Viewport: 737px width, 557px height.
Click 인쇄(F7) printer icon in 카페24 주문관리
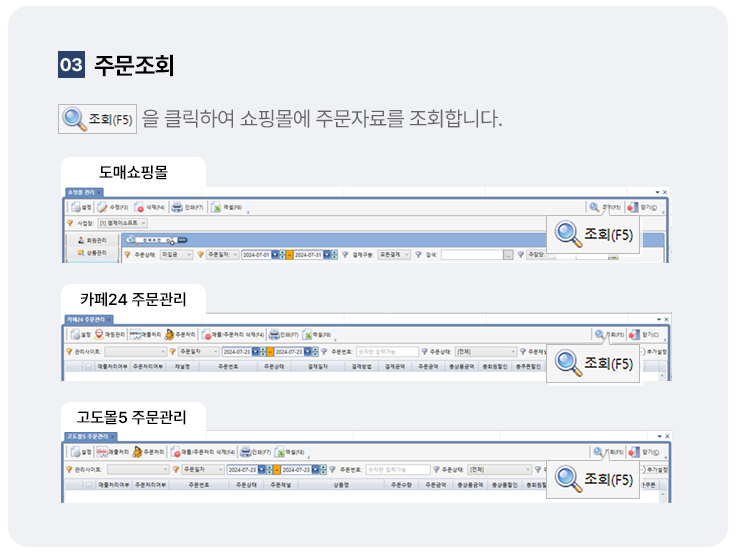[x=274, y=335]
